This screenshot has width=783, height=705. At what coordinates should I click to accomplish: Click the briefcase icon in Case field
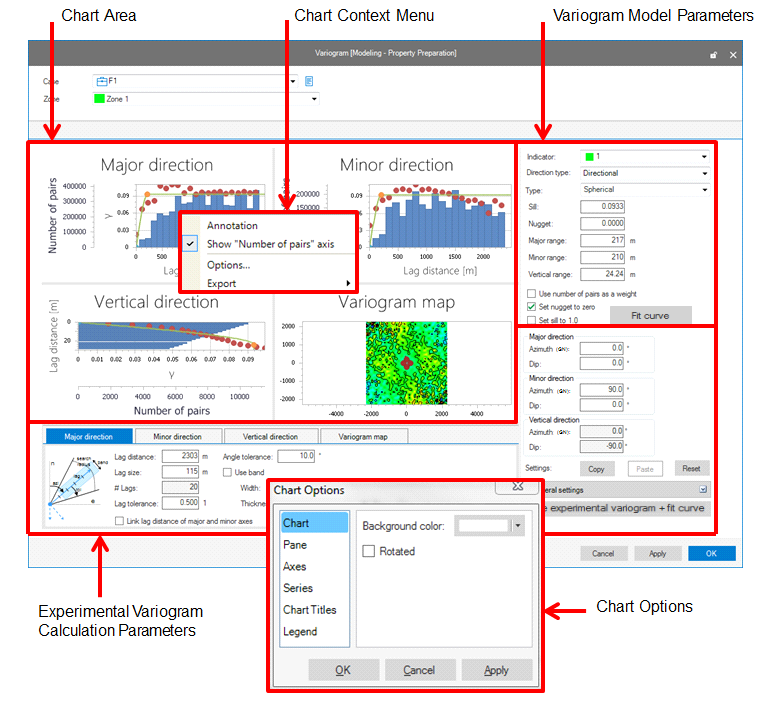tap(101, 81)
